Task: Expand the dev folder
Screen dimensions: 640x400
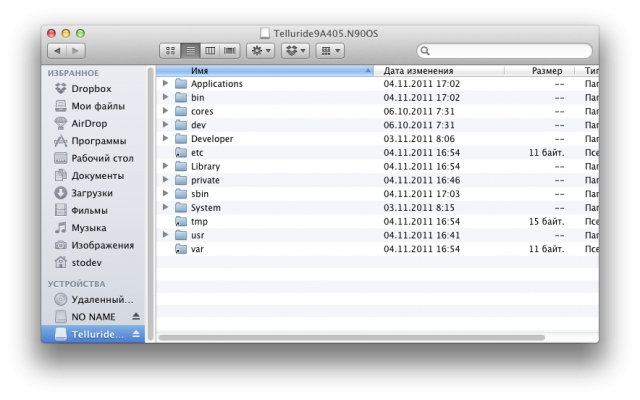Action: click(165, 124)
